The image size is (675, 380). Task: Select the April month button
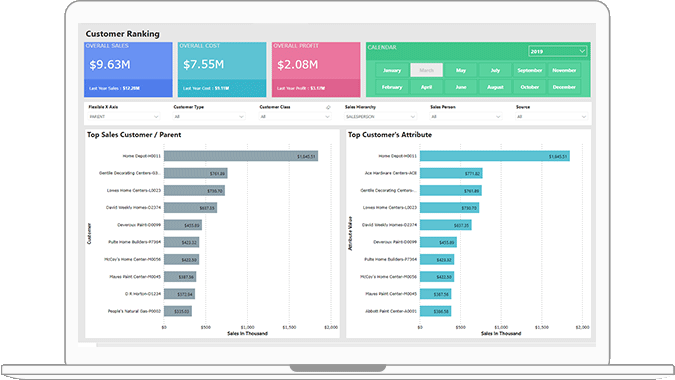tap(426, 87)
